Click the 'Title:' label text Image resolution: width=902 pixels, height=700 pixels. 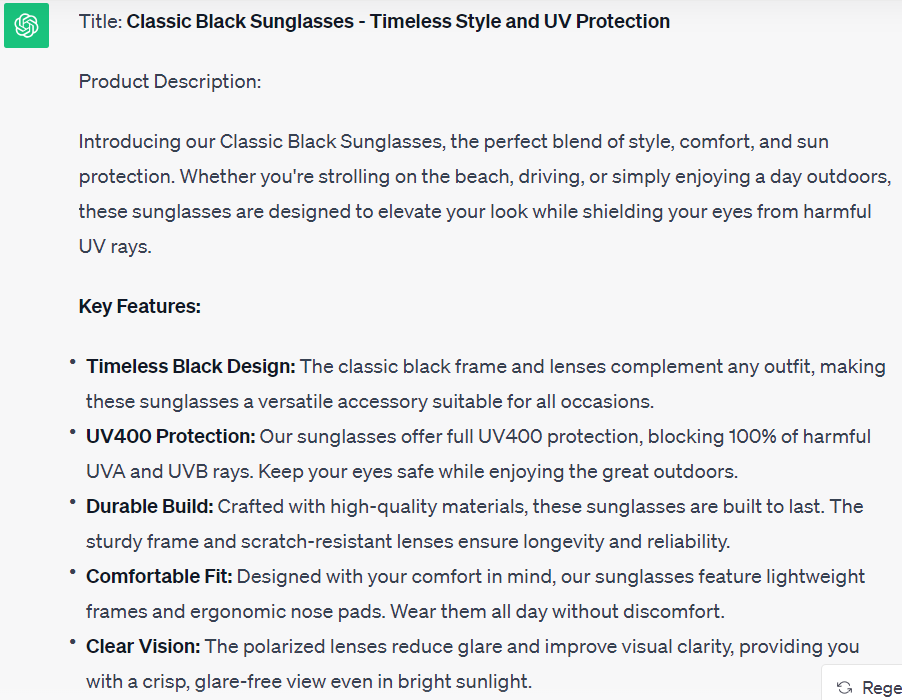click(100, 21)
